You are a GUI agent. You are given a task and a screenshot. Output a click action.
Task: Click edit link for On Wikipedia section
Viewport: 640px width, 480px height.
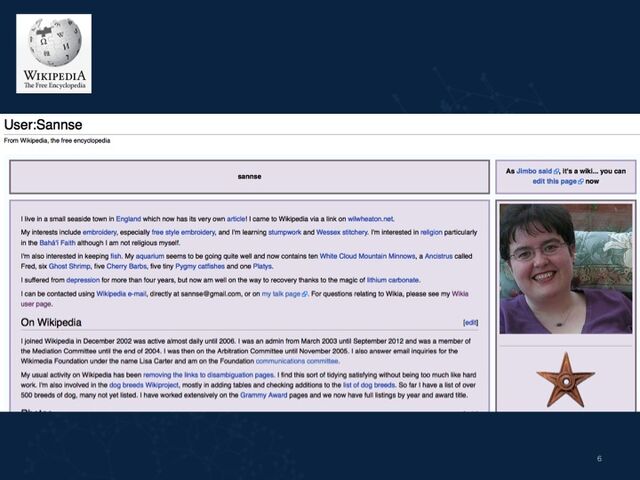point(471,322)
